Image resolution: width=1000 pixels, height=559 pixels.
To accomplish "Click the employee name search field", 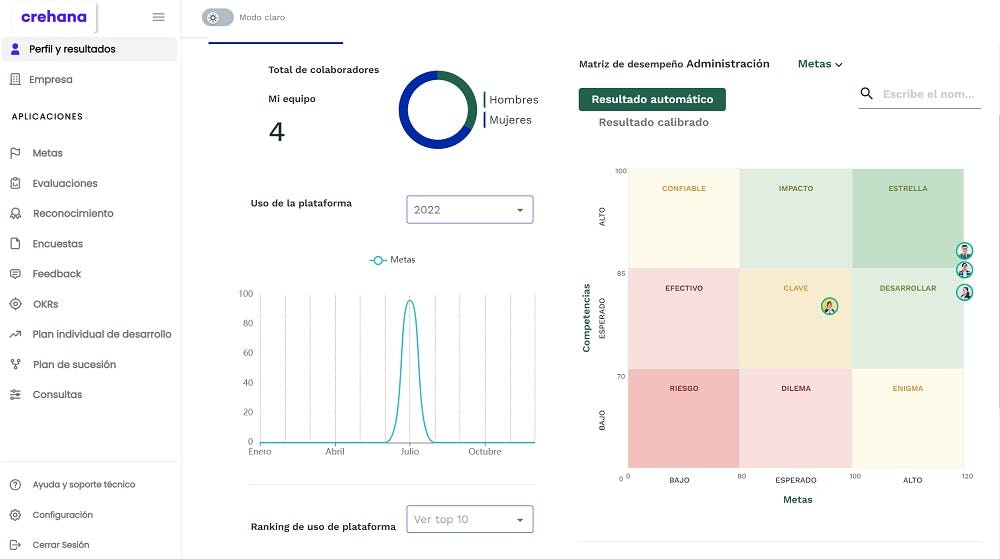I will tap(928, 94).
